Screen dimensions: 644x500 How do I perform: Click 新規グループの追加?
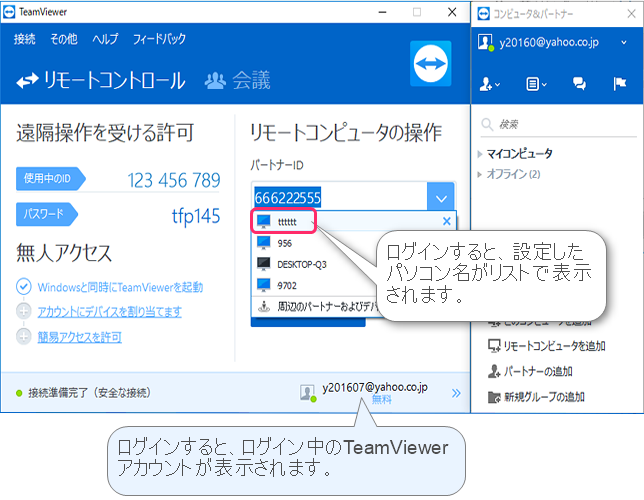tap(536, 397)
